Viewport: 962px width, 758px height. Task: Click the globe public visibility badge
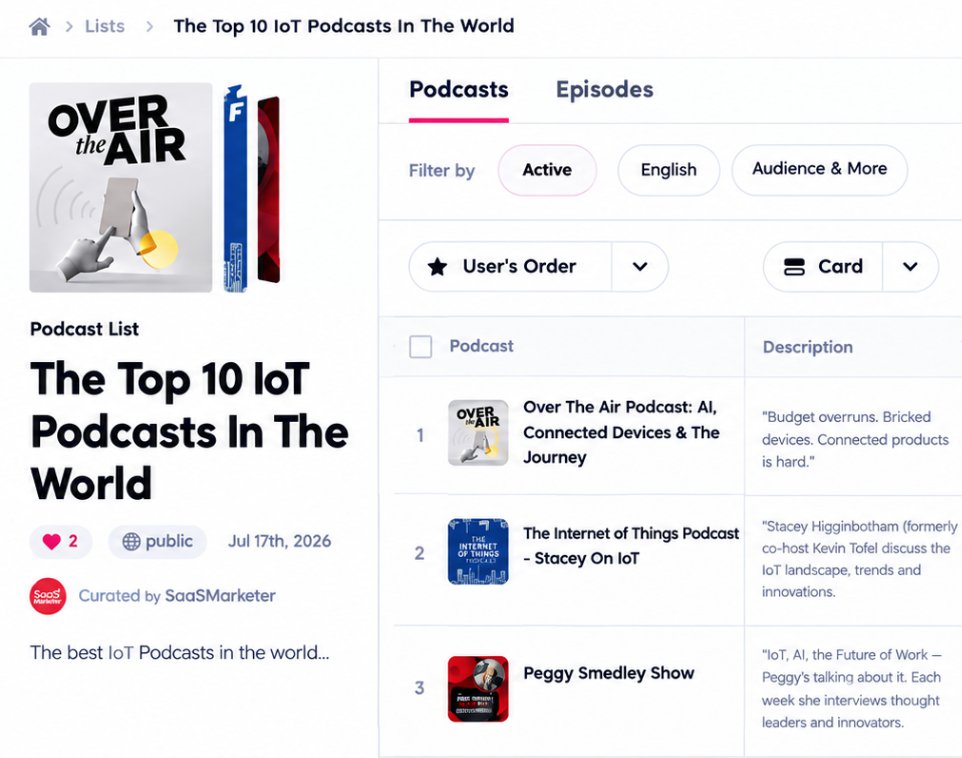158,541
